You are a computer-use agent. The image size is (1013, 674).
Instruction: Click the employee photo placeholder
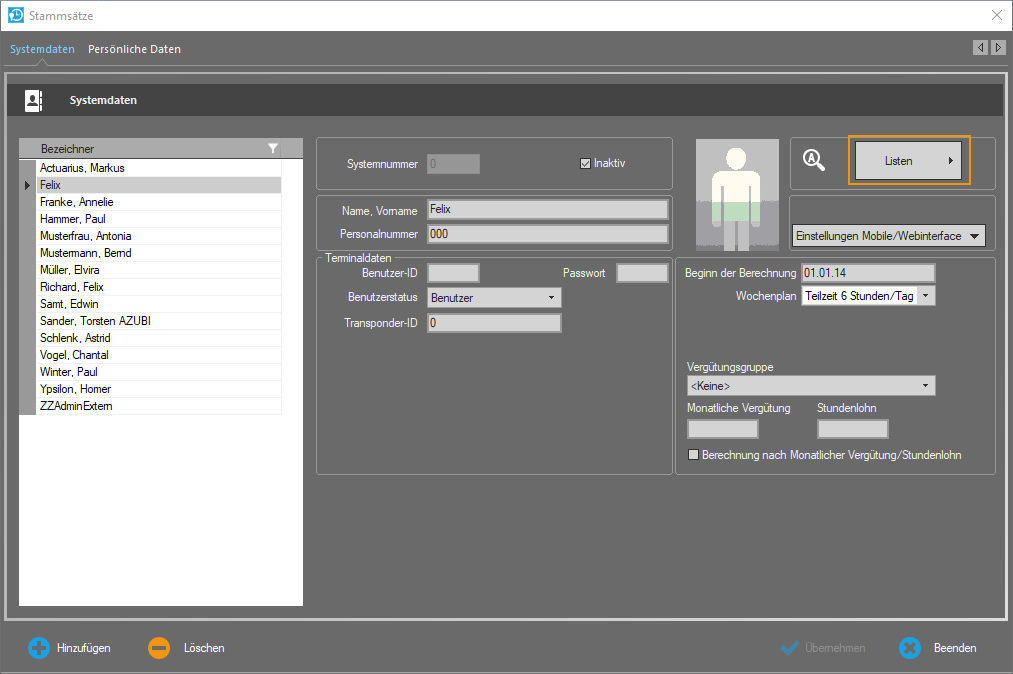coord(737,194)
